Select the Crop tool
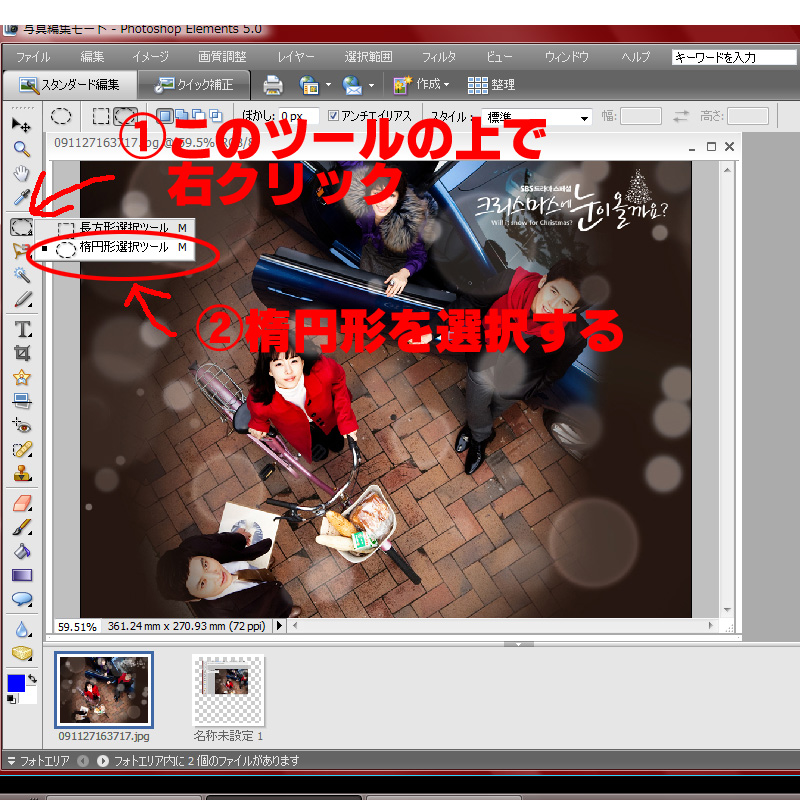 click(22, 353)
